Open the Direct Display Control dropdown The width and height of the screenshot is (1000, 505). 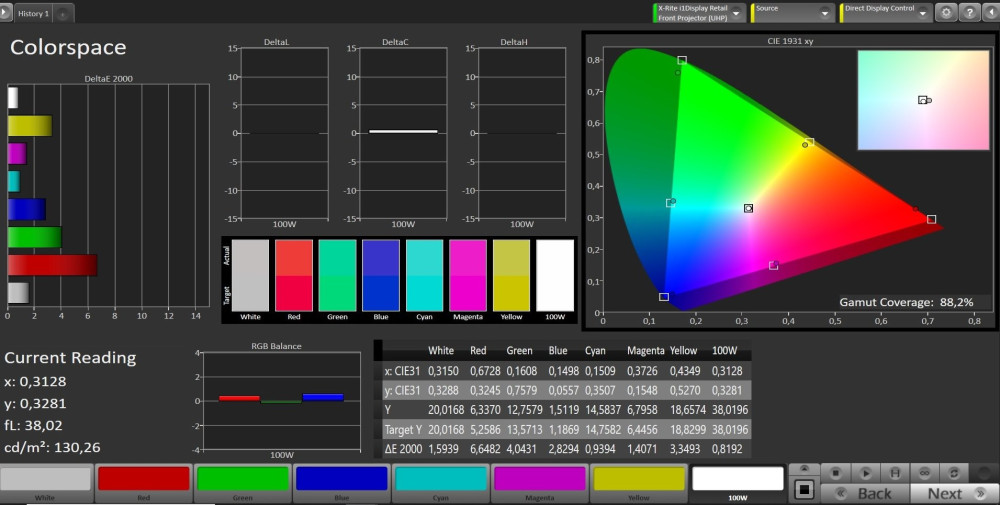923,13
